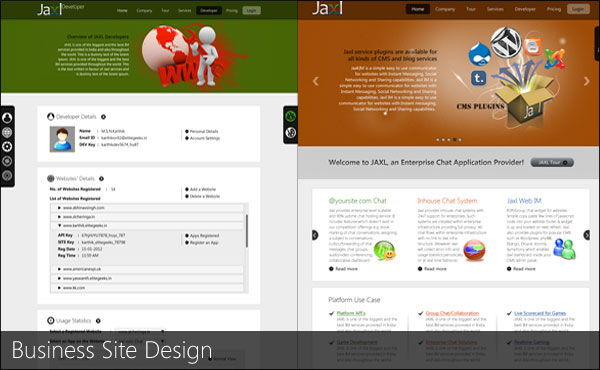Collapse the expanded website entry with API key

tap(147, 226)
